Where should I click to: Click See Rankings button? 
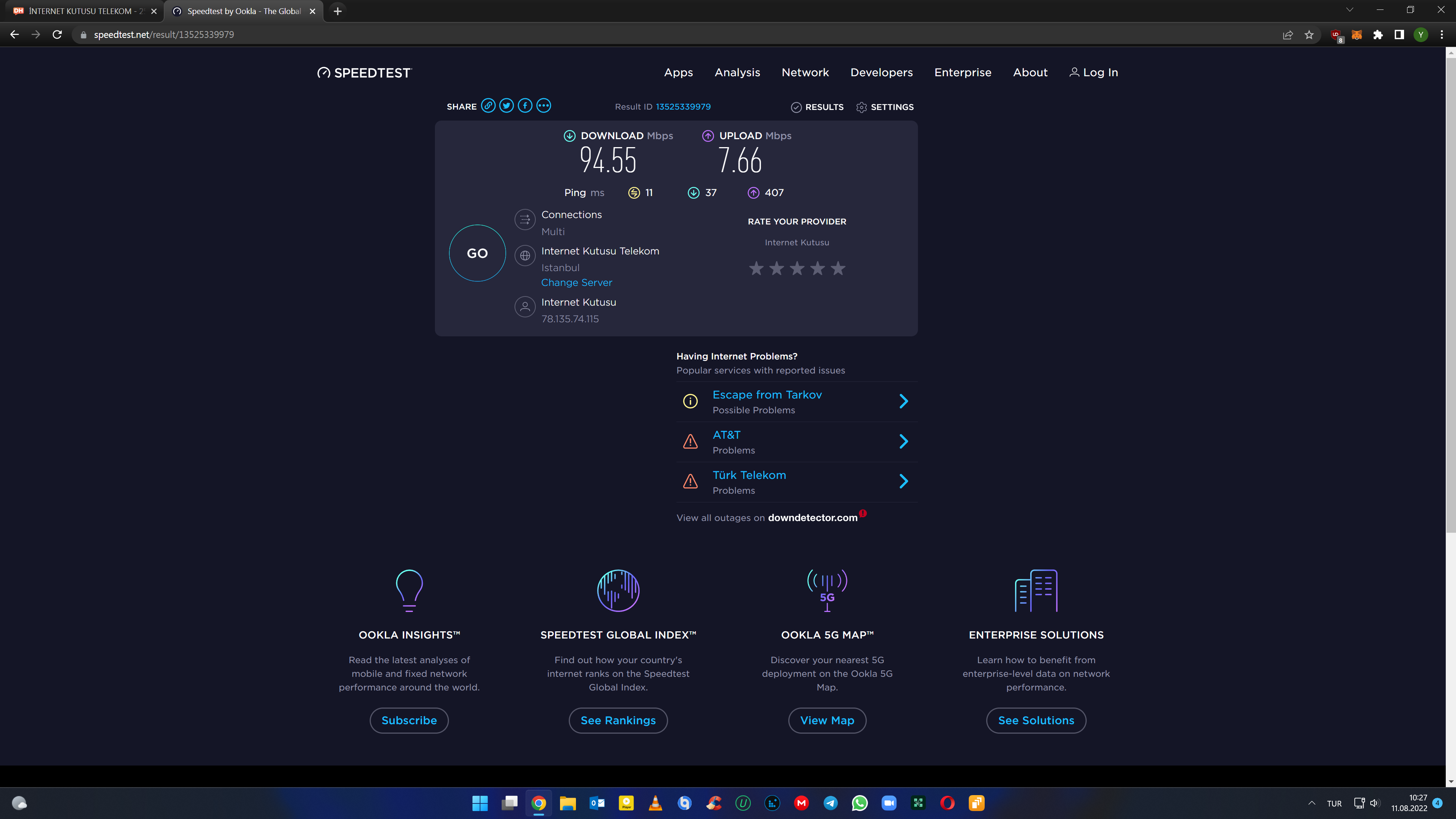pos(618,721)
